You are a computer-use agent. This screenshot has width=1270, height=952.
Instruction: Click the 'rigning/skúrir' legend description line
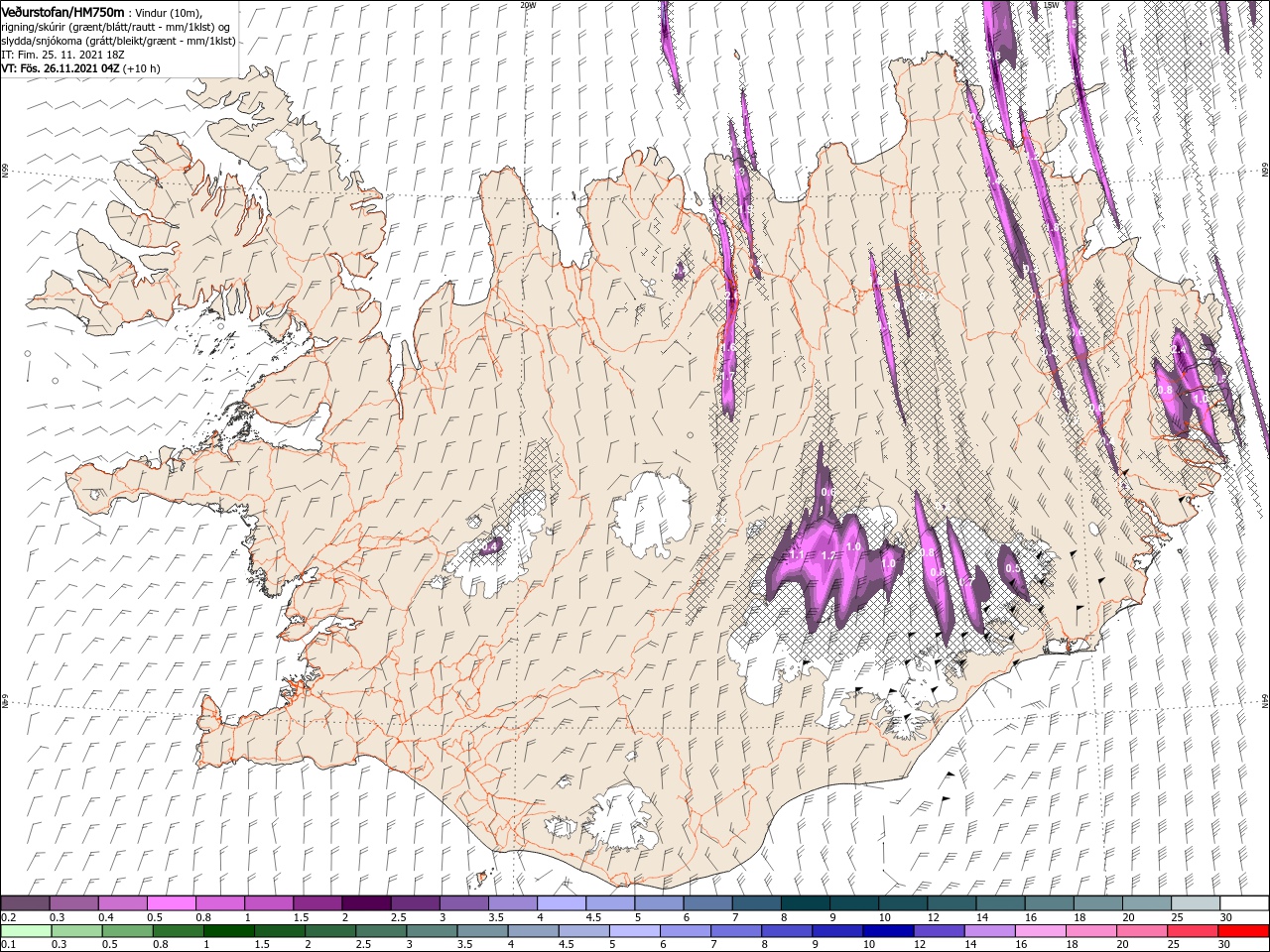(x=115, y=26)
